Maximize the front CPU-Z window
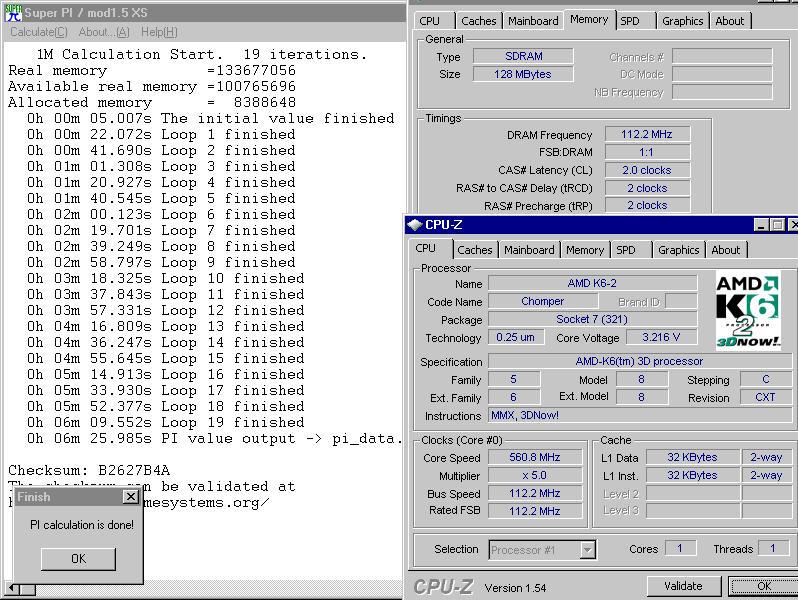The image size is (798, 600). 777,224
